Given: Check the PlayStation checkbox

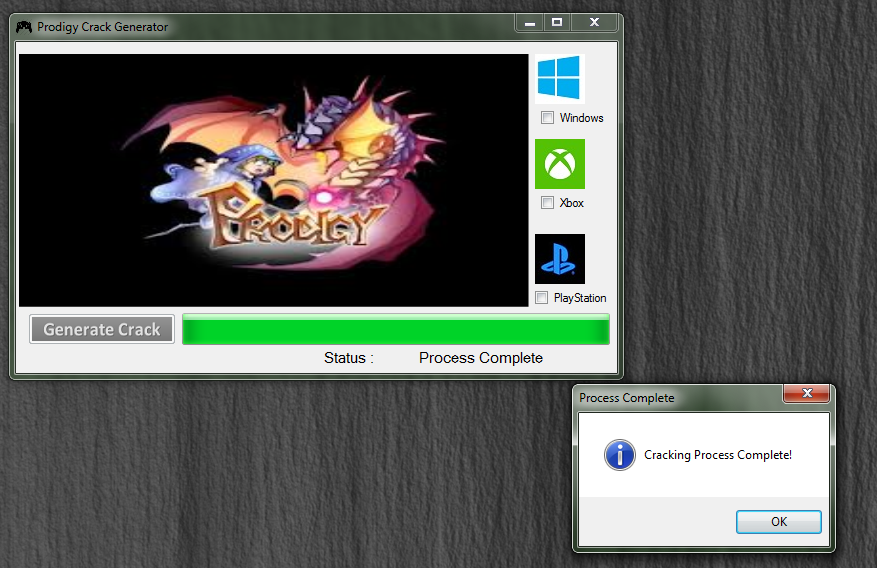Looking at the screenshot, I should [541, 297].
